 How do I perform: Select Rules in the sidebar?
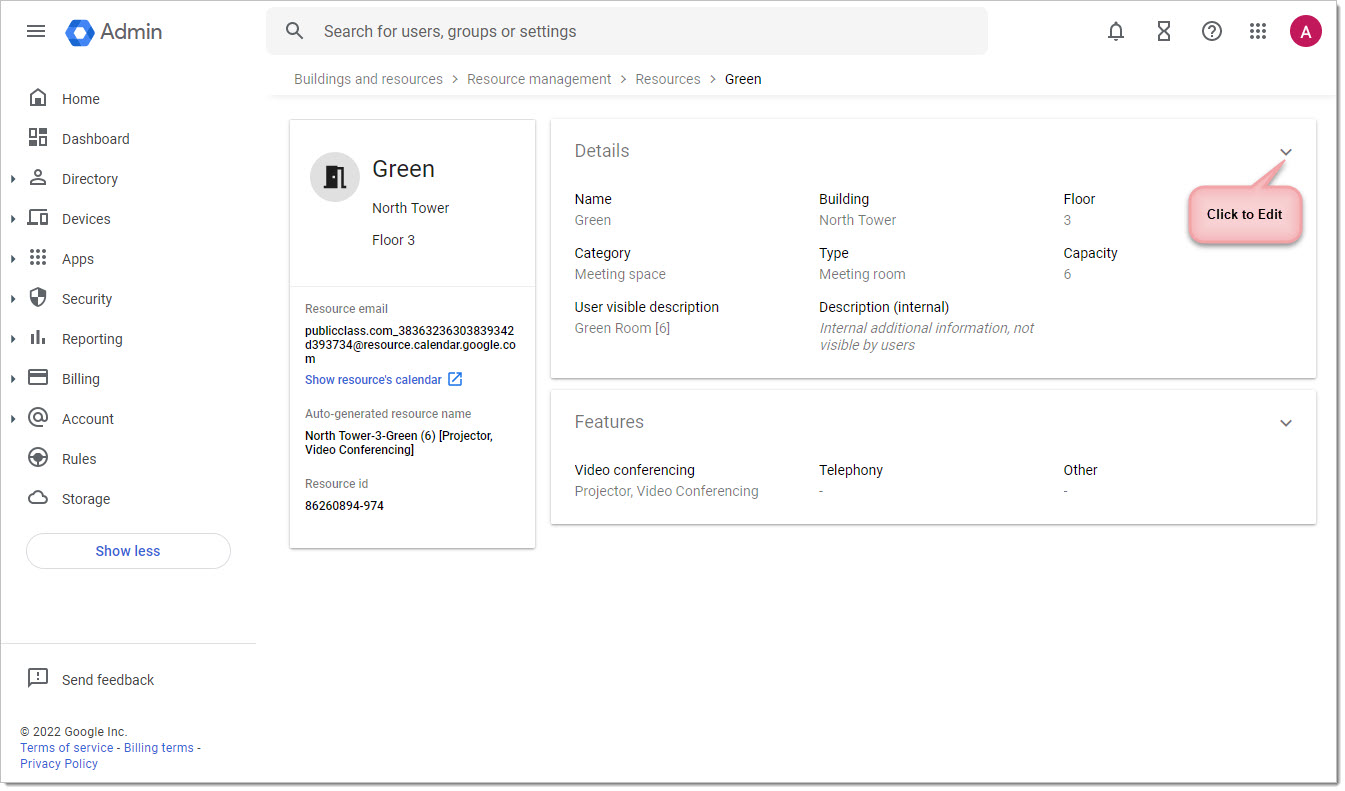(78, 459)
